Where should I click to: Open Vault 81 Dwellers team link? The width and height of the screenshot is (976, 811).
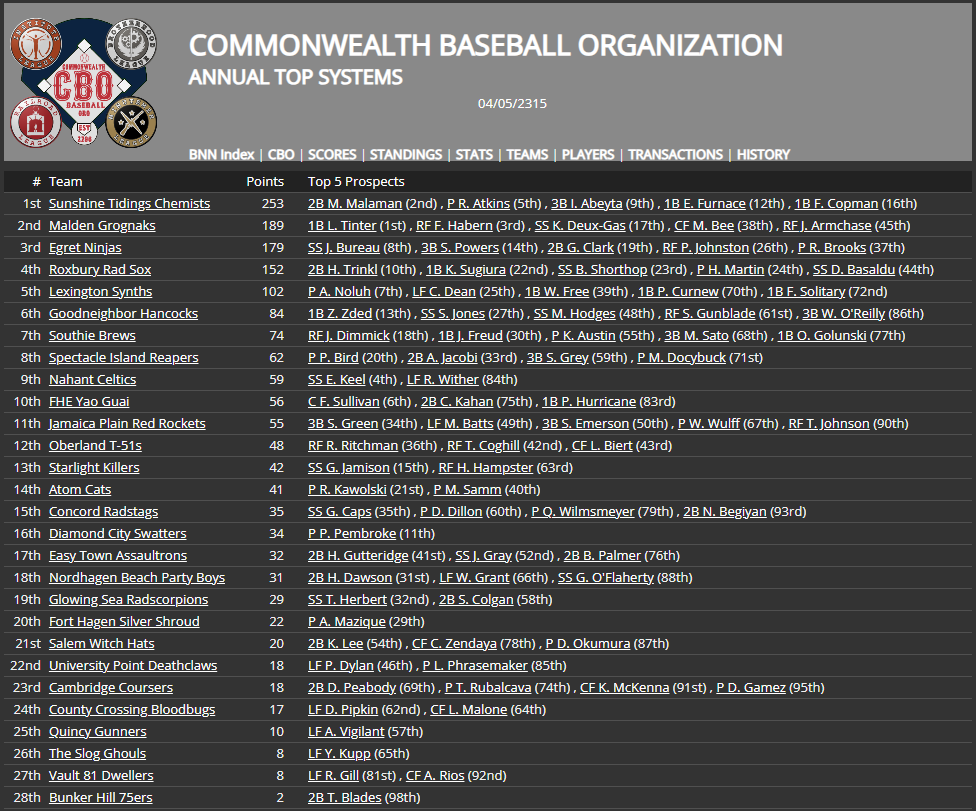(x=101, y=775)
